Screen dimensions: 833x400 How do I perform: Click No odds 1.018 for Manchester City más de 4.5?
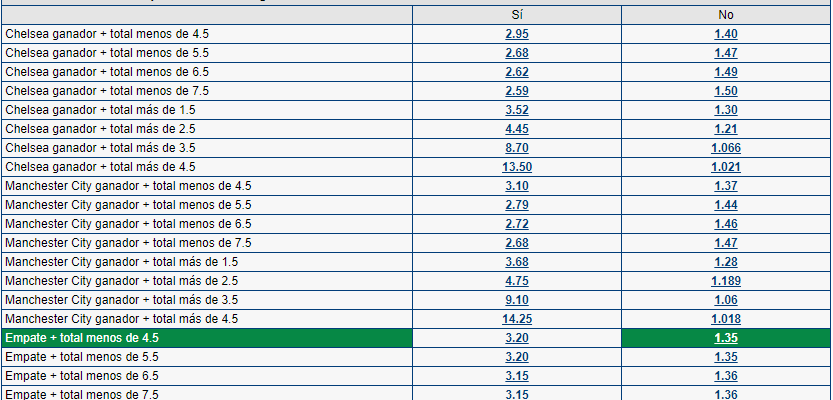click(x=726, y=319)
